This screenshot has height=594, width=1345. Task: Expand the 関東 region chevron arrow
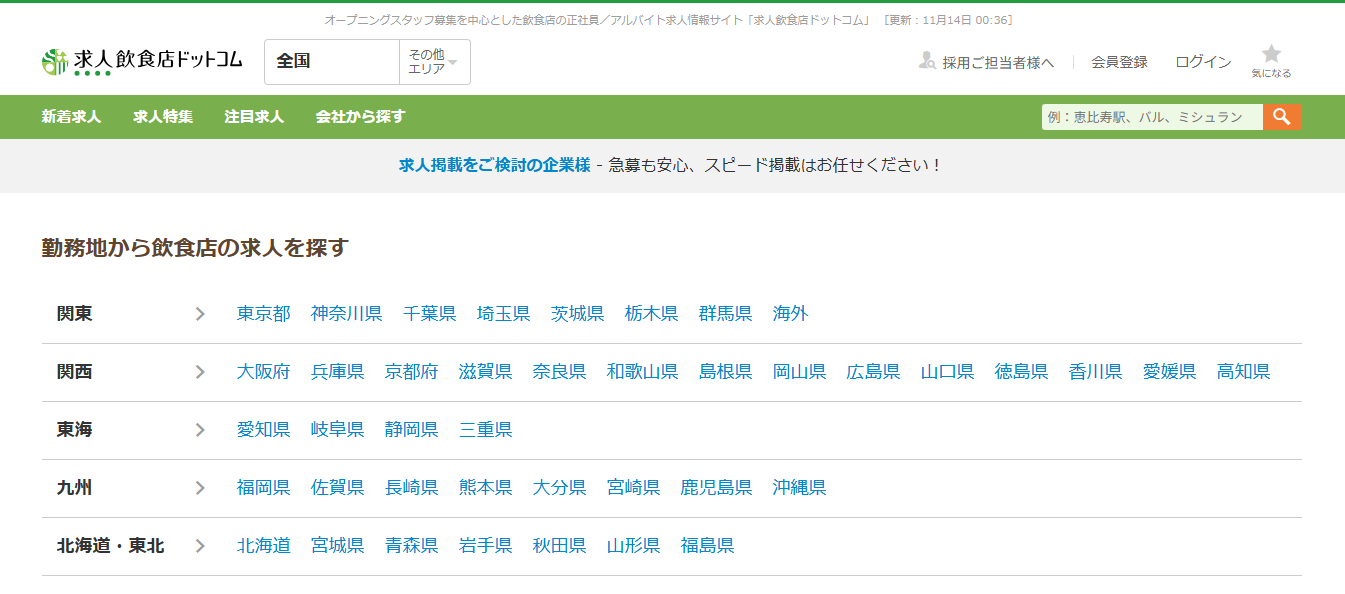pos(200,314)
